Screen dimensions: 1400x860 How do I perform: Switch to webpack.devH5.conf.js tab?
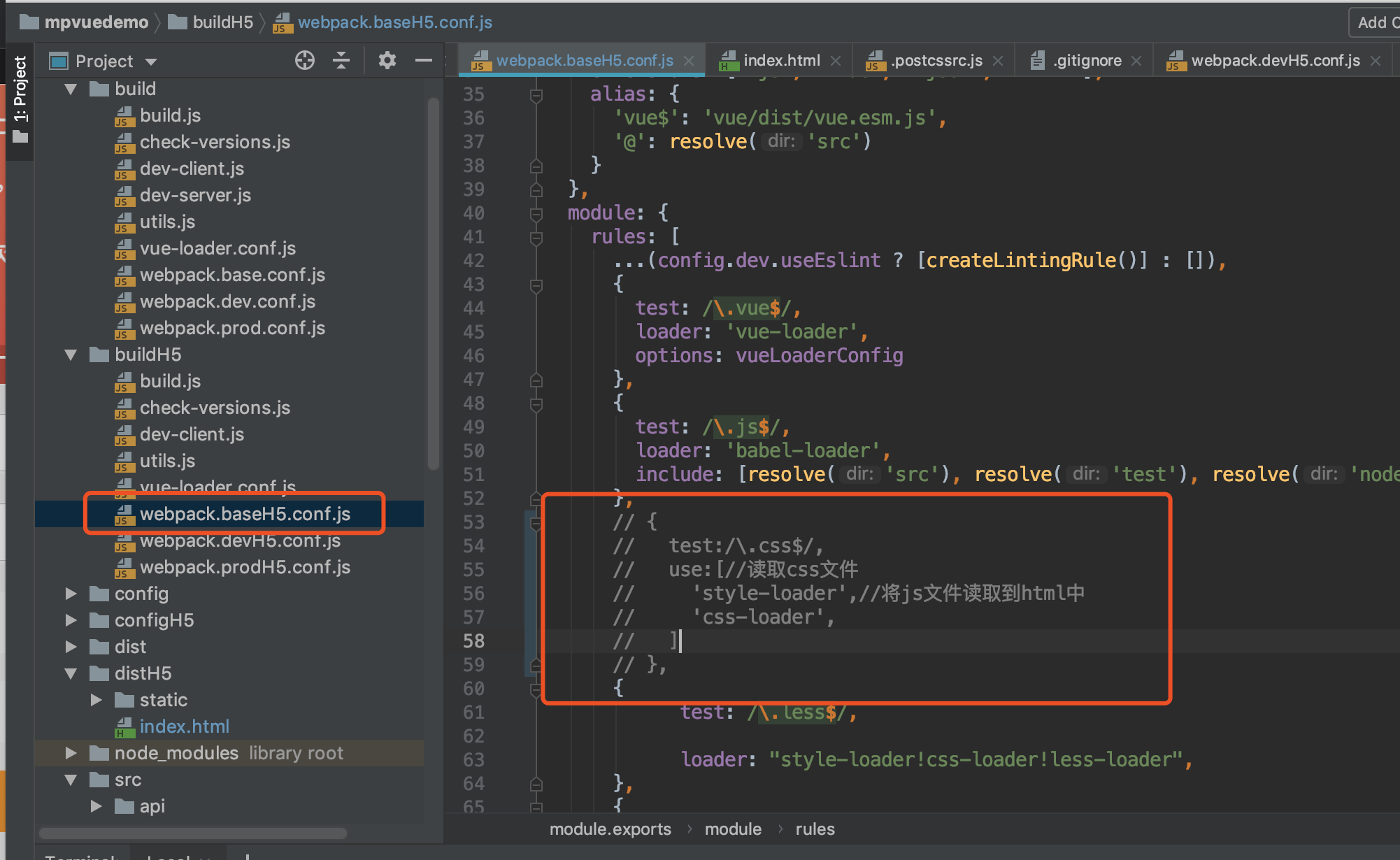(x=1275, y=61)
